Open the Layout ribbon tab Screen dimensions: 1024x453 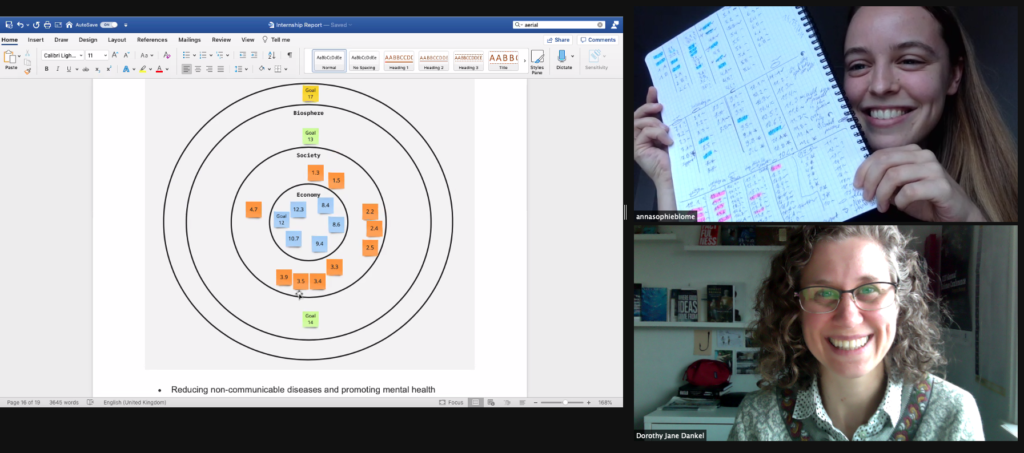[x=117, y=40]
